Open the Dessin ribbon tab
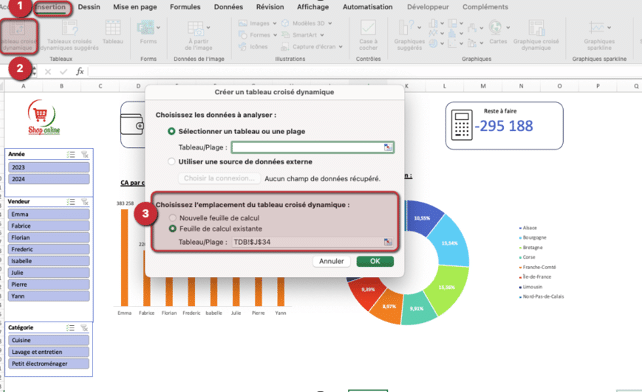The width and height of the screenshot is (642, 392). coord(89,7)
